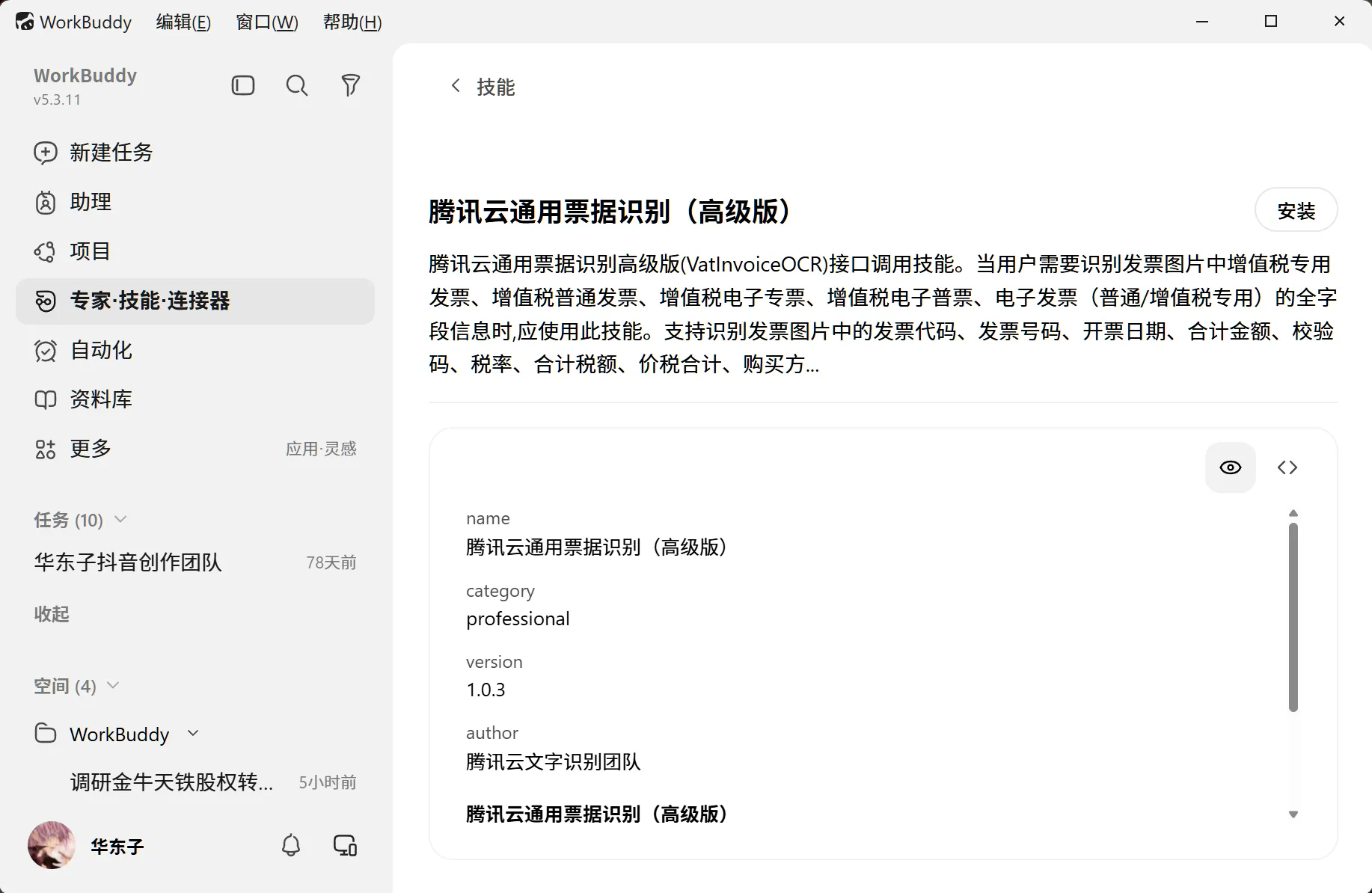Click the 技能 back label
This screenshot has height=893, width=1372.
[x=496, y=87]
